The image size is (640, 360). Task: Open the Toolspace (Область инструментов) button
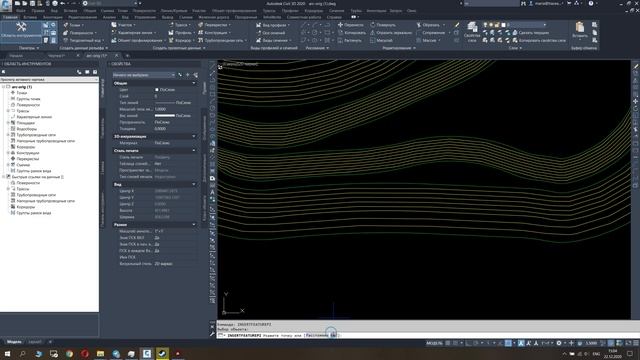pos(21,31)
